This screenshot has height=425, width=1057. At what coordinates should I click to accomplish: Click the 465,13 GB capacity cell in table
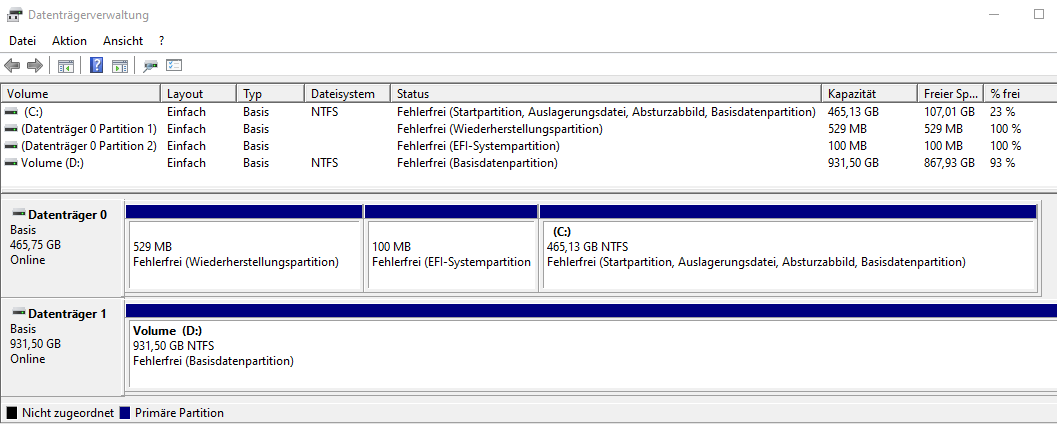853,111
